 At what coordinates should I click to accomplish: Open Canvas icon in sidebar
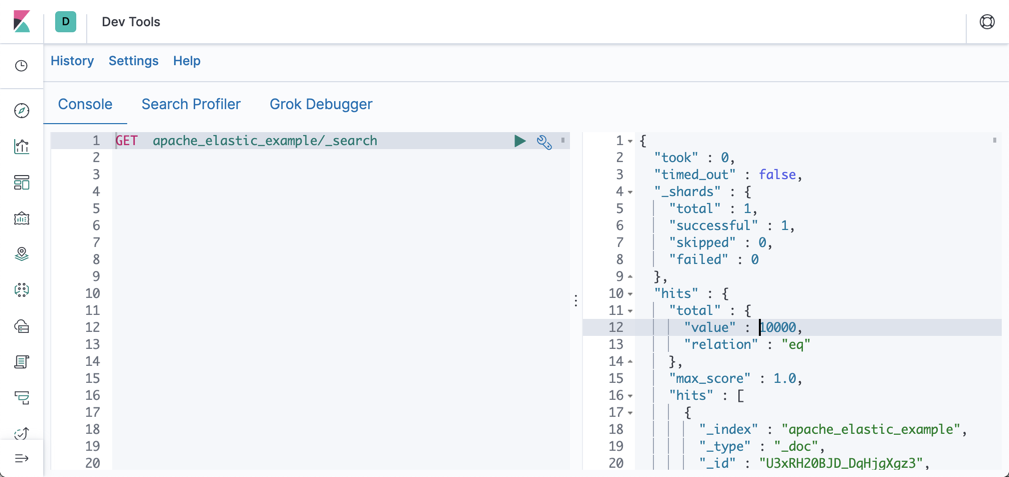pyautogui.click(x=21, y=218)
